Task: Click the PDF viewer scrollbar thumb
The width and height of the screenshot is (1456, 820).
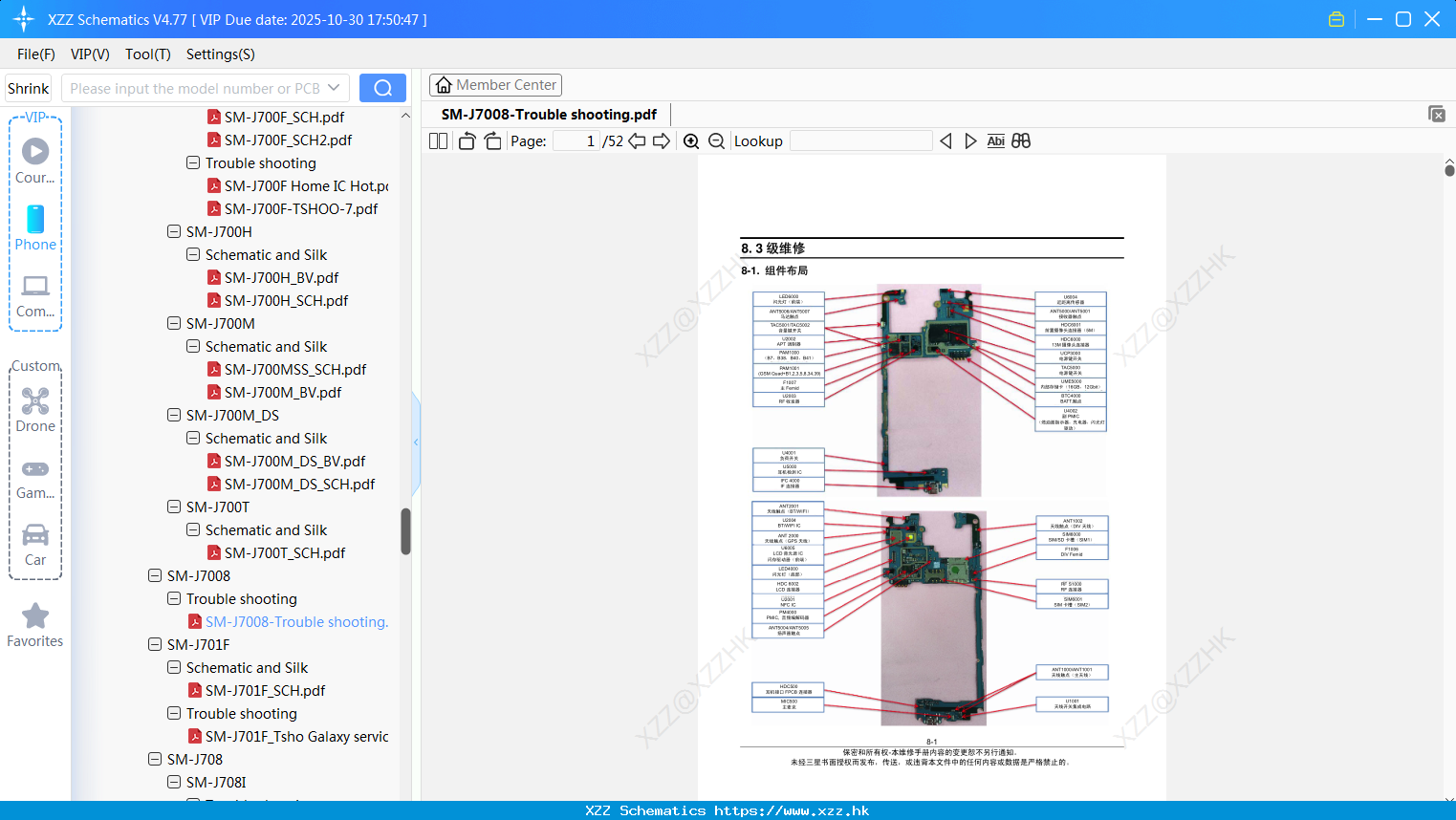Action: 1449,170
